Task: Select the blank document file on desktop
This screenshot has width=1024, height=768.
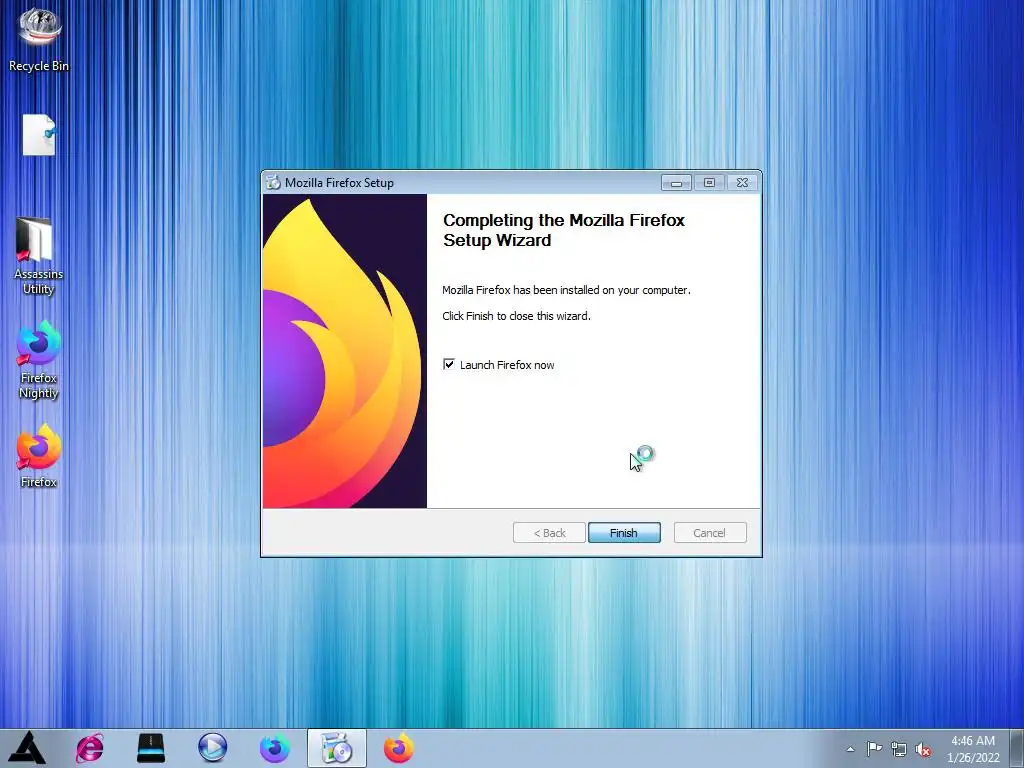Action: tap(39, 135)
